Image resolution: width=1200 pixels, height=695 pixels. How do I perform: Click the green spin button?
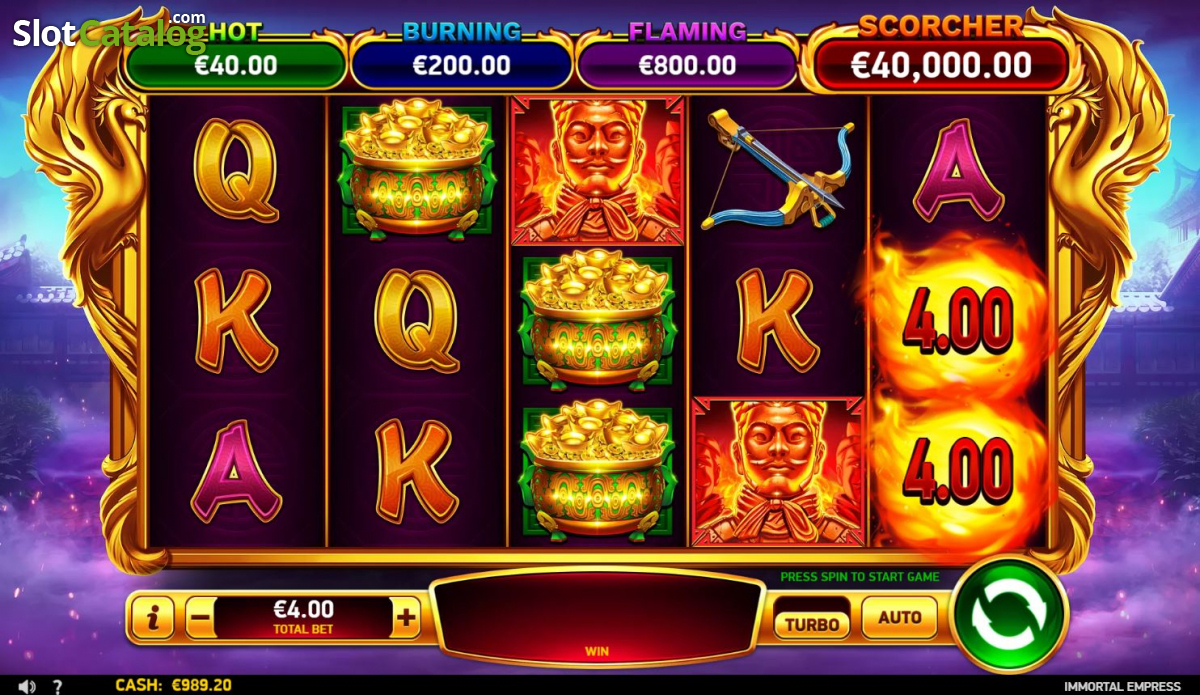(x=1010, y=614)
